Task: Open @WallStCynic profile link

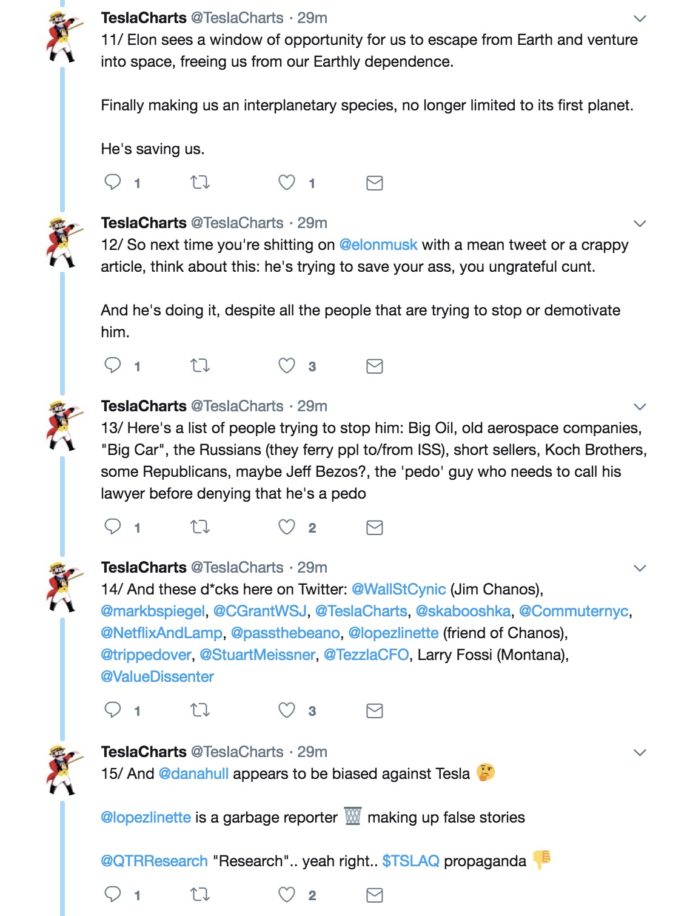Action: pyautogui.click(x=398, y=589)
